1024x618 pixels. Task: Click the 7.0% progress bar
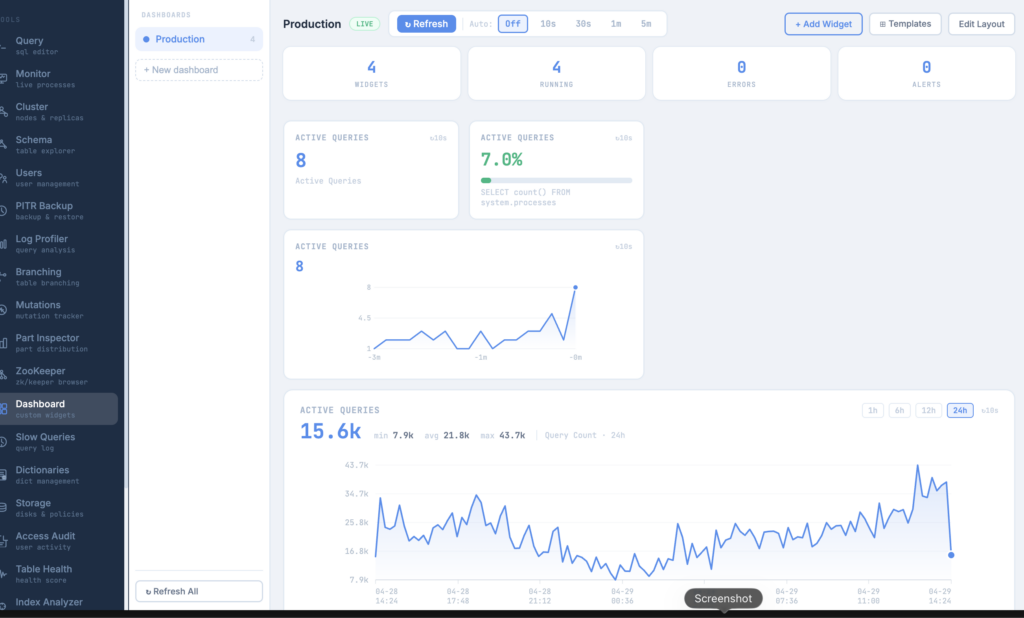[x=556, y=180]
